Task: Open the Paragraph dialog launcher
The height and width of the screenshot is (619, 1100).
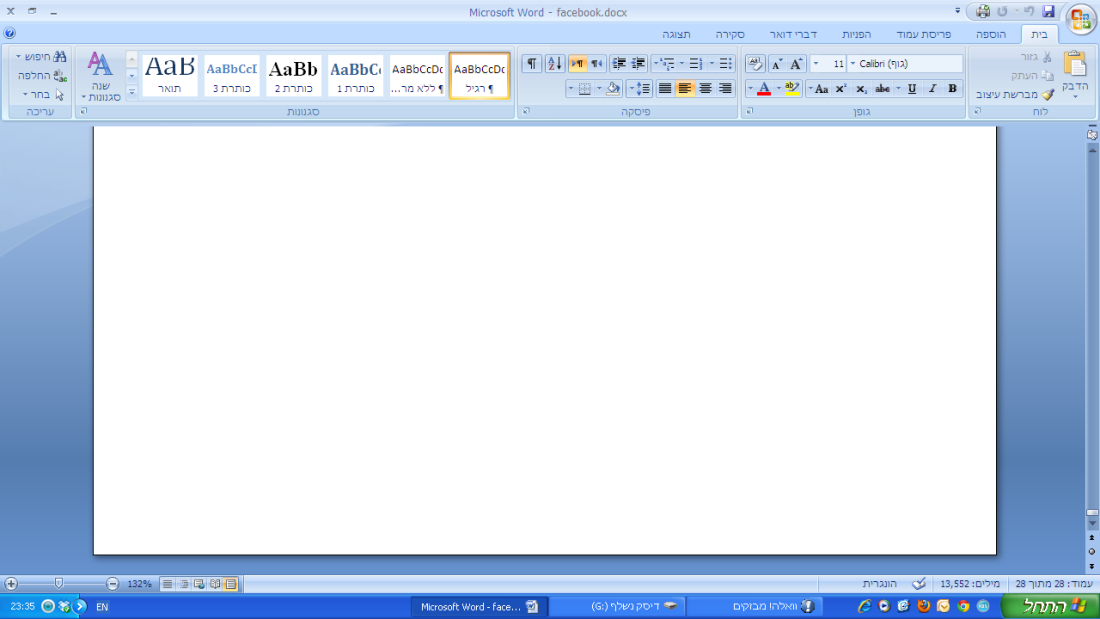Action: pyautogui.click(x=526, y=112)
